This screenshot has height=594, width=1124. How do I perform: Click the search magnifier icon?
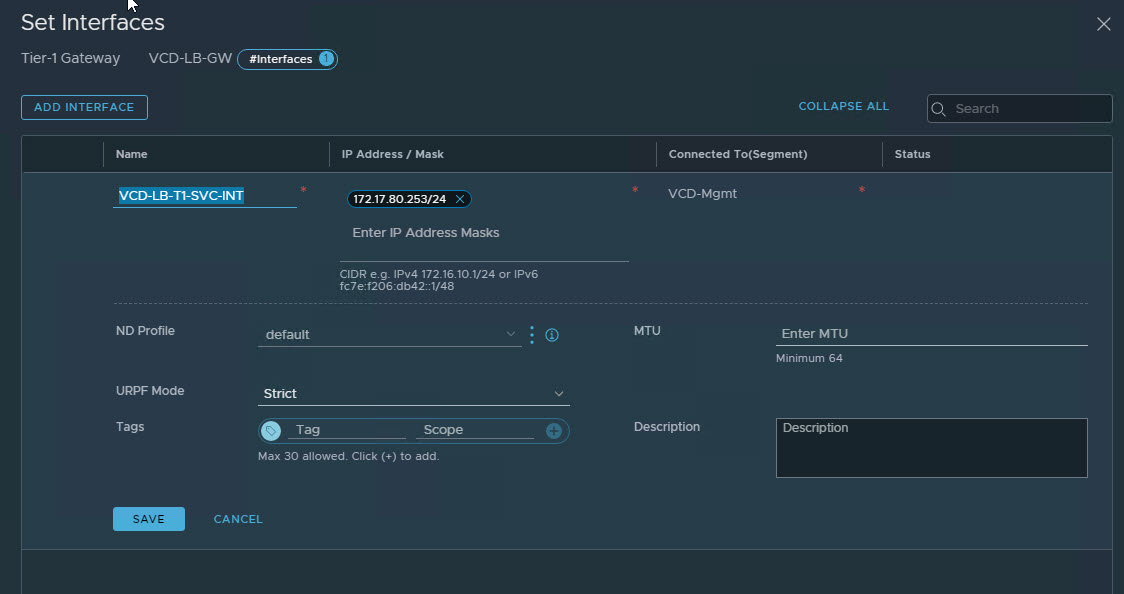click(940, 109)
